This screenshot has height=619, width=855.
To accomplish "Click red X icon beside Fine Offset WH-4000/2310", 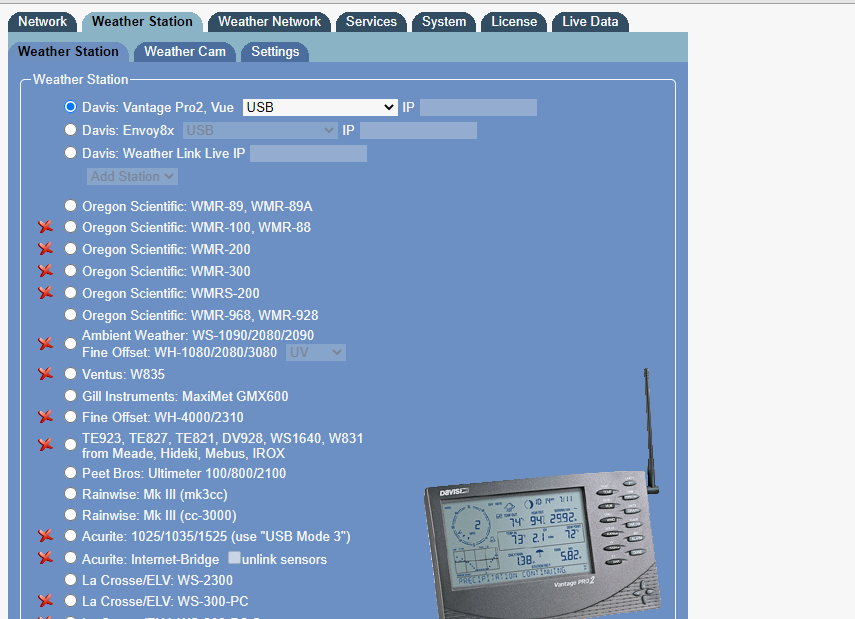I will coord(45,417).
